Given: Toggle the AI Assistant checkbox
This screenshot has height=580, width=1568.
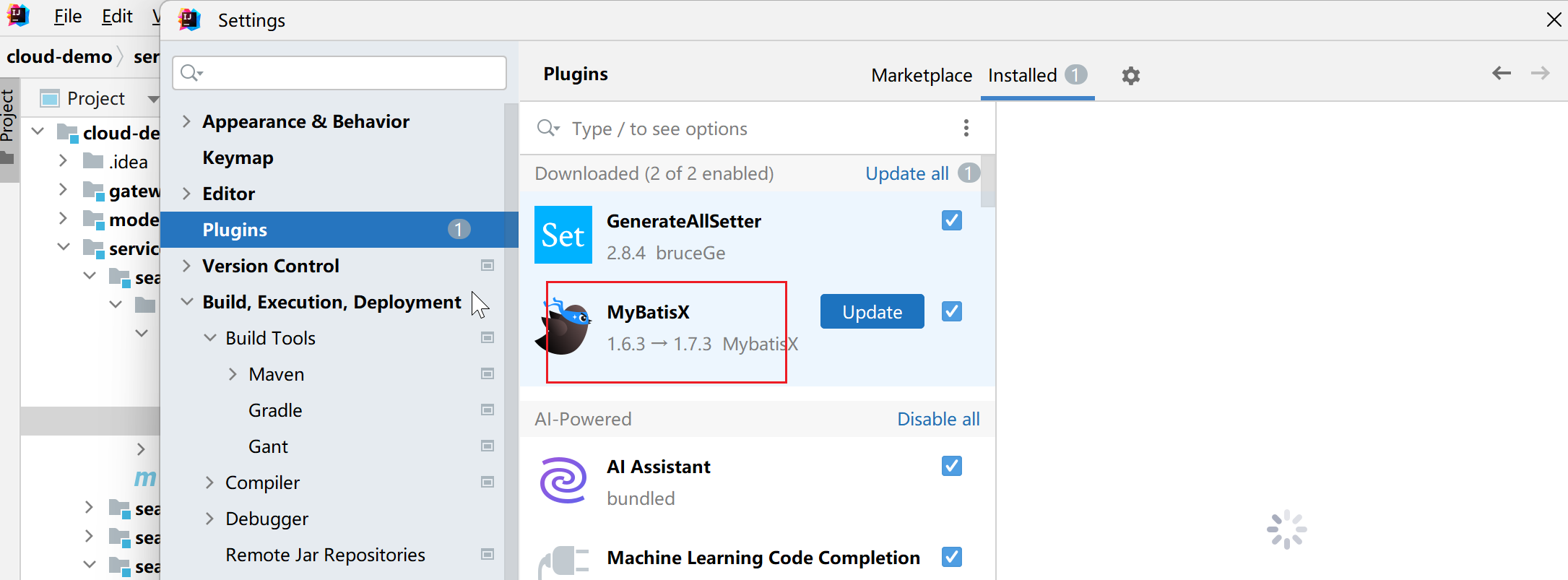Looking at the screenshot, I should point(952,466).
